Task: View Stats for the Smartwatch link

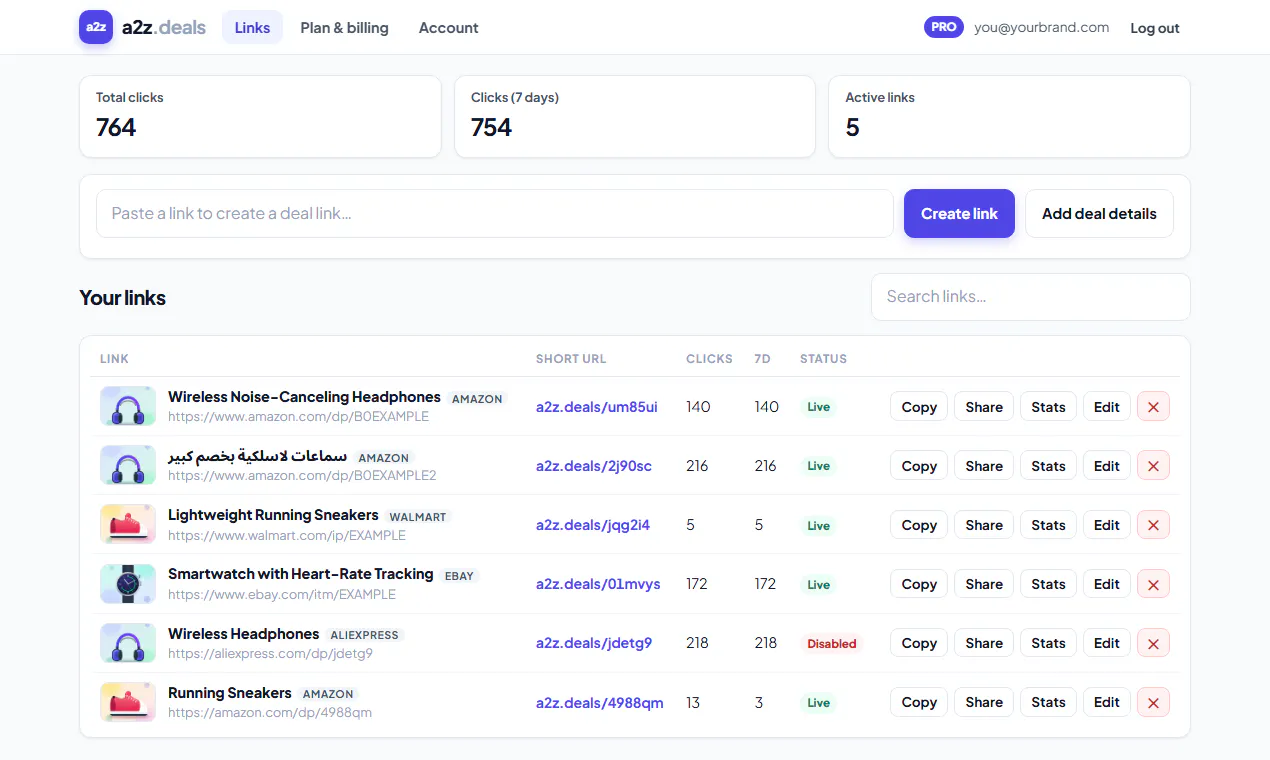Action: [1048, 584]
